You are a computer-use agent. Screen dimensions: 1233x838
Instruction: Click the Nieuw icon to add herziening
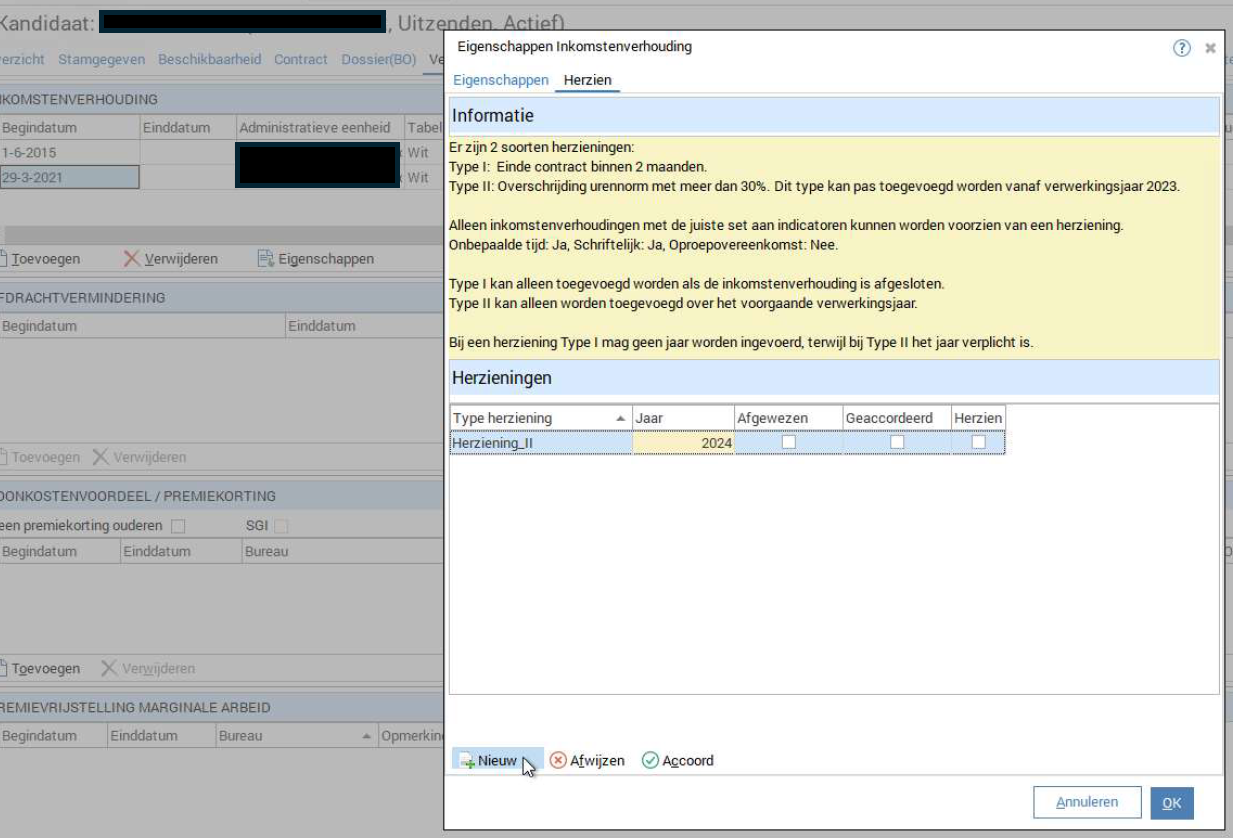coord(467,761)
